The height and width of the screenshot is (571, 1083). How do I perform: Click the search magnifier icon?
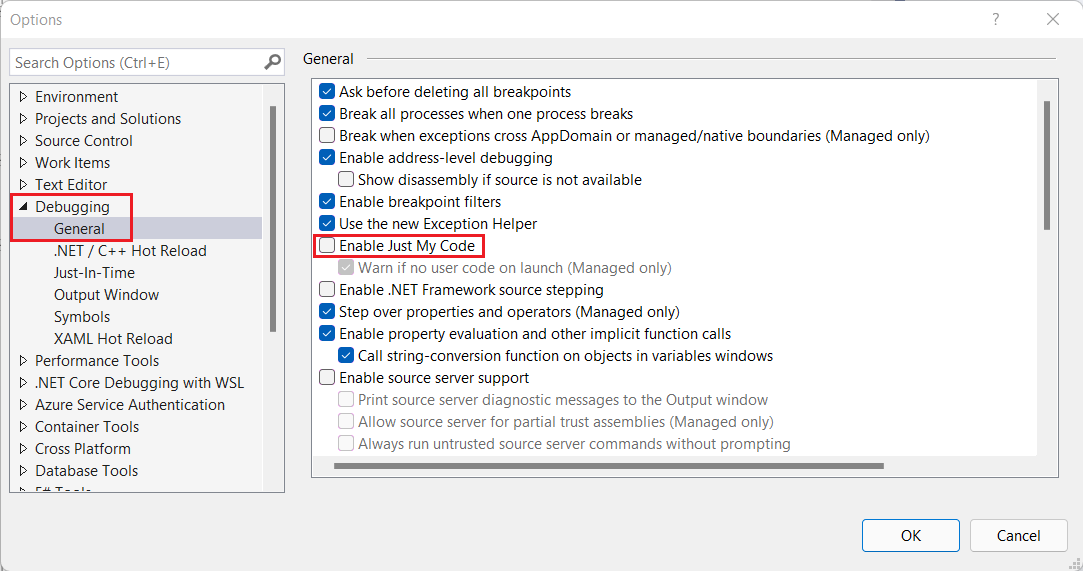point(273,62)
